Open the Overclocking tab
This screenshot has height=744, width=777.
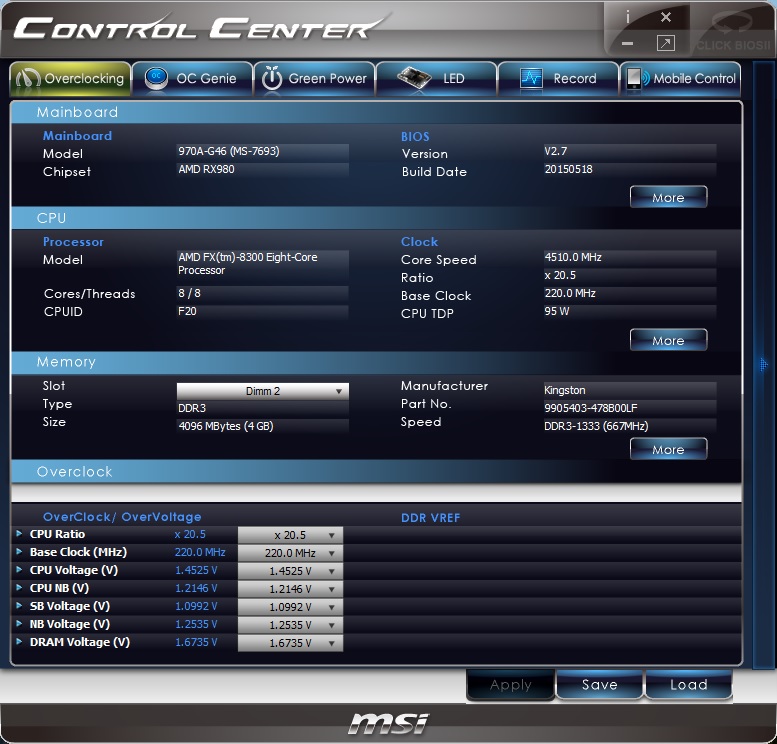coord(70,78)
